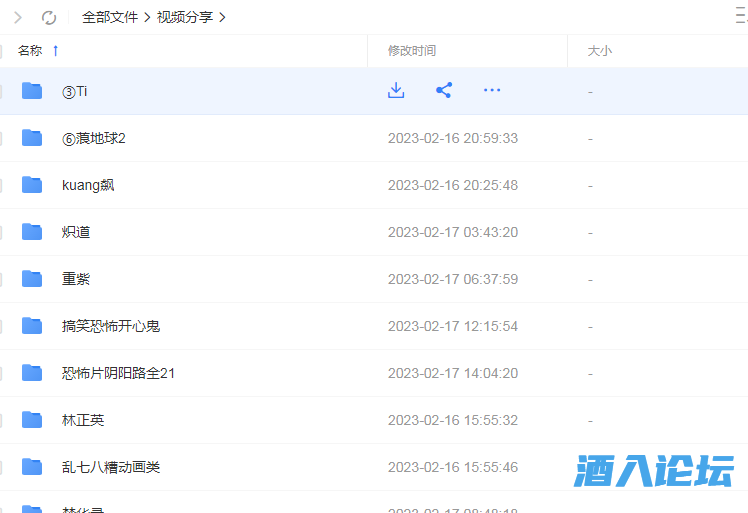This screenshot has width=748, height=513.
Task: Refresh the current file list
Action: tap(49, 17)
